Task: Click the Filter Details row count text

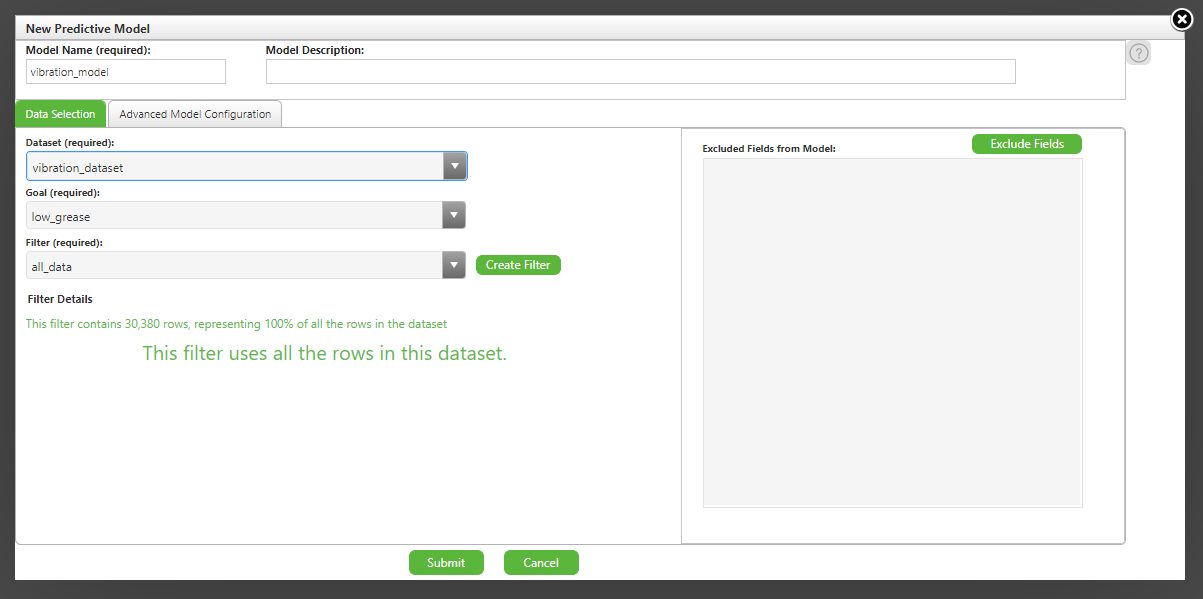Action: pyautogui.click(x=237, y=323)
